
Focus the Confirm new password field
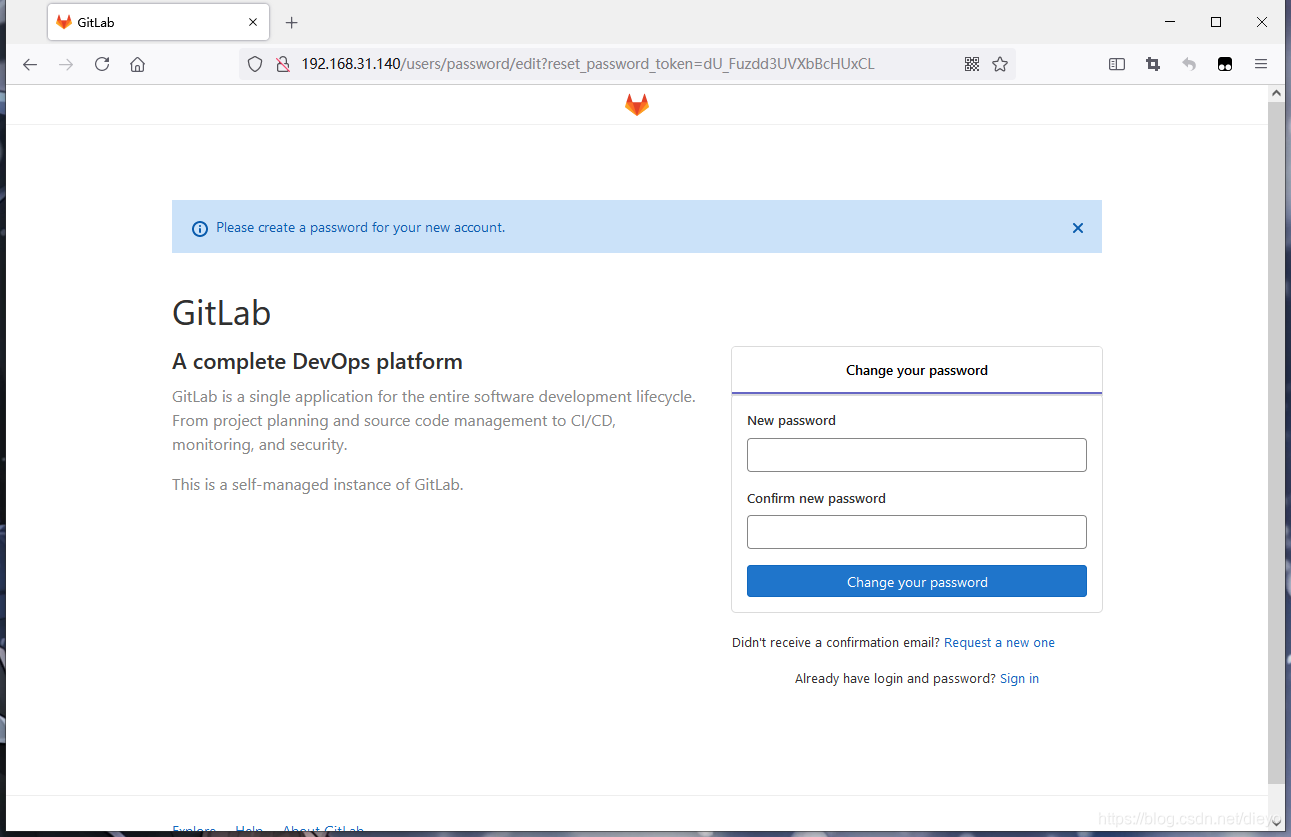coord(917,532)
